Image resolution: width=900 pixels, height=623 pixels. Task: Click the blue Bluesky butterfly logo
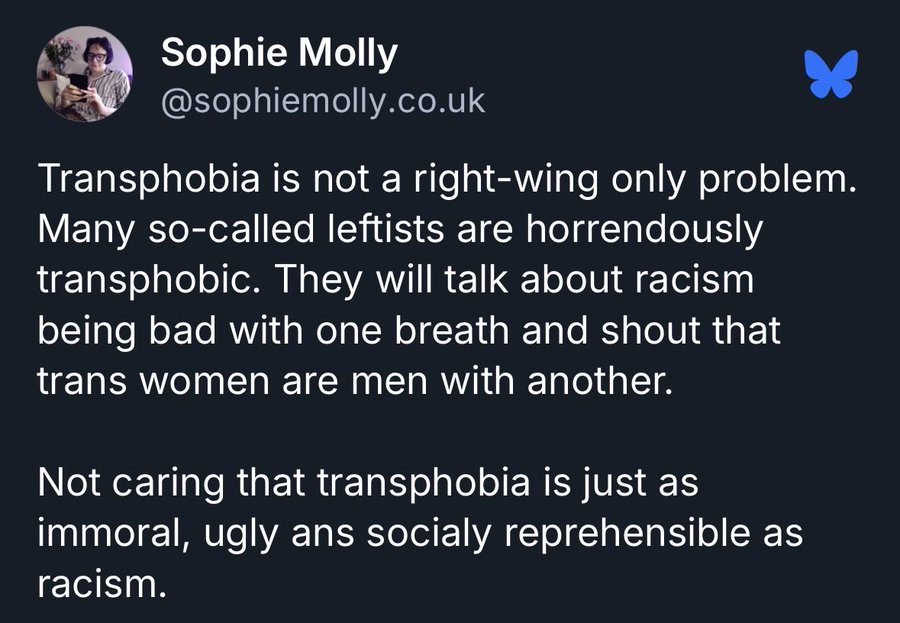pyautogui.click(x=832, y=75)
